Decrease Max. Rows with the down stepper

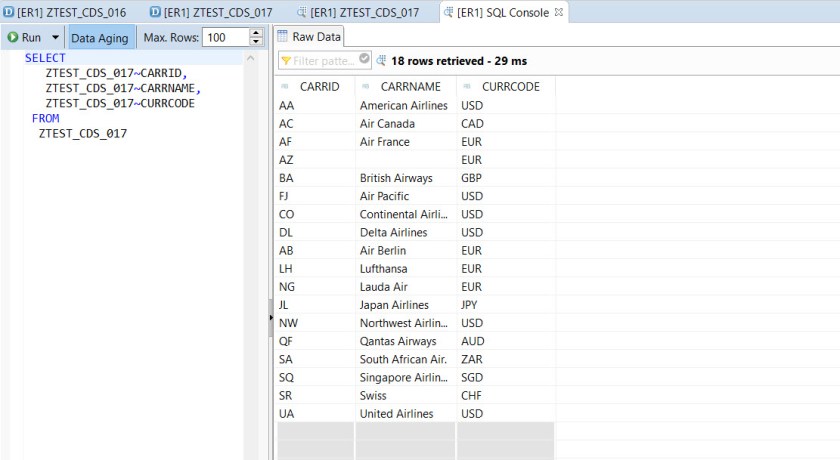256,42
